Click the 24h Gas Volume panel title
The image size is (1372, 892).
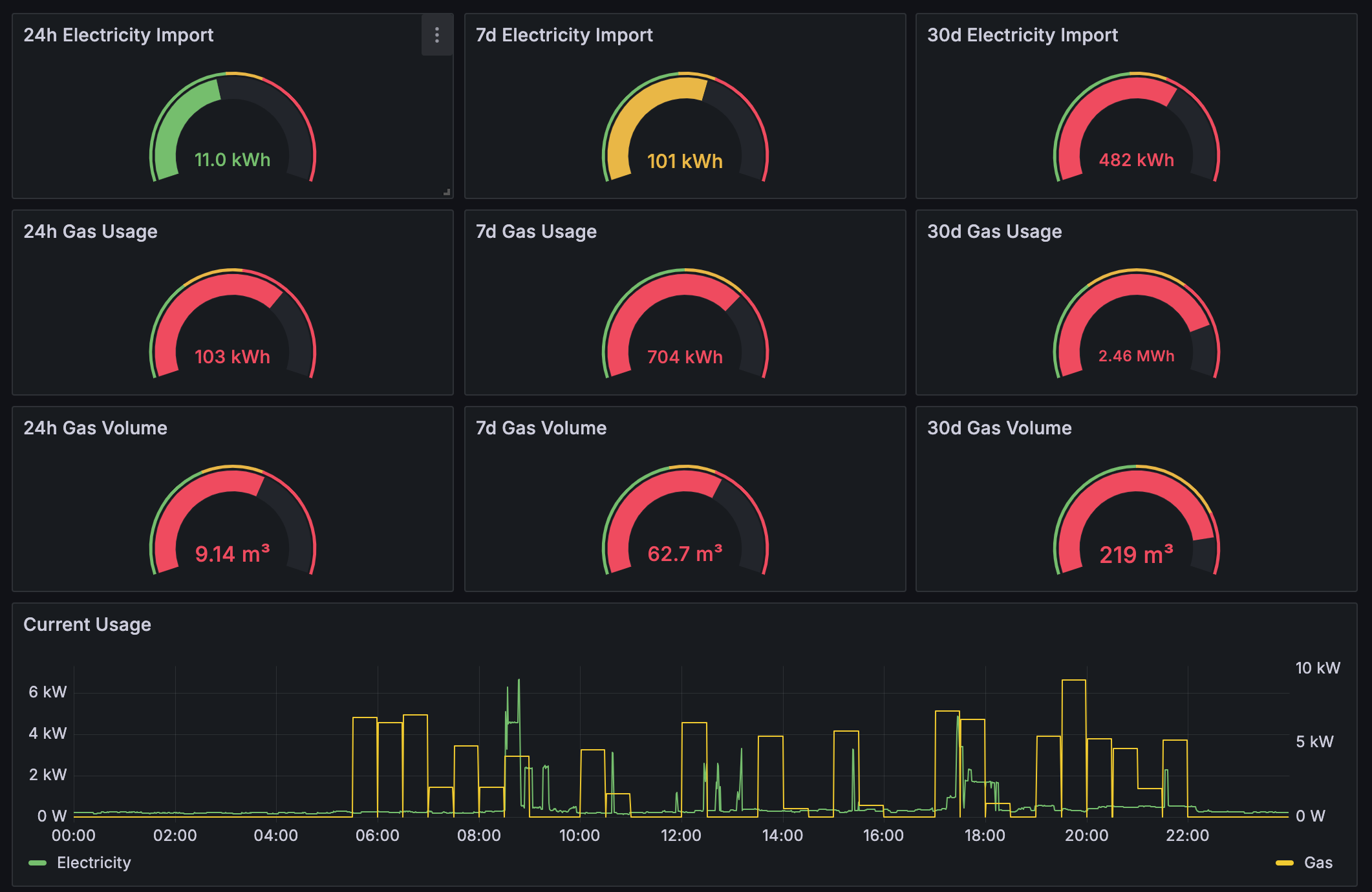[95, 428]
